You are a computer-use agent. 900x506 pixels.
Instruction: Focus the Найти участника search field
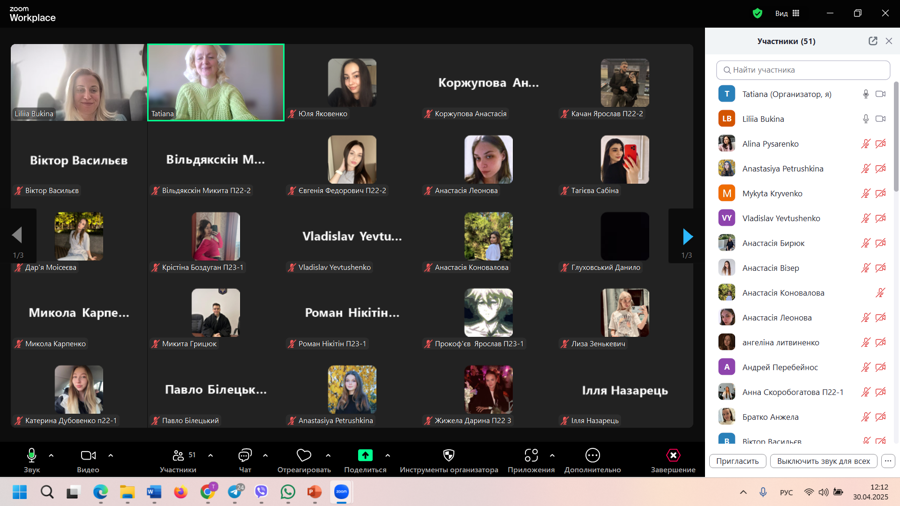[803, 70]
